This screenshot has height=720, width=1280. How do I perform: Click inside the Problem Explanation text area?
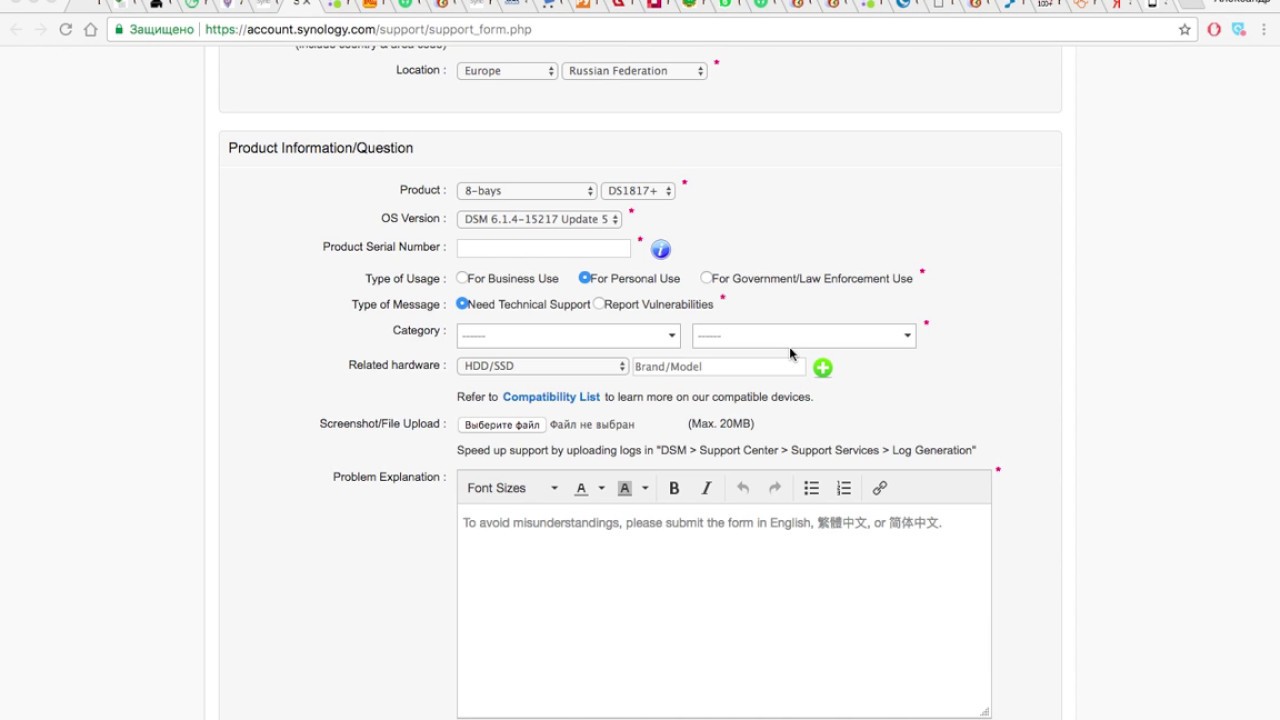point(724,610)
